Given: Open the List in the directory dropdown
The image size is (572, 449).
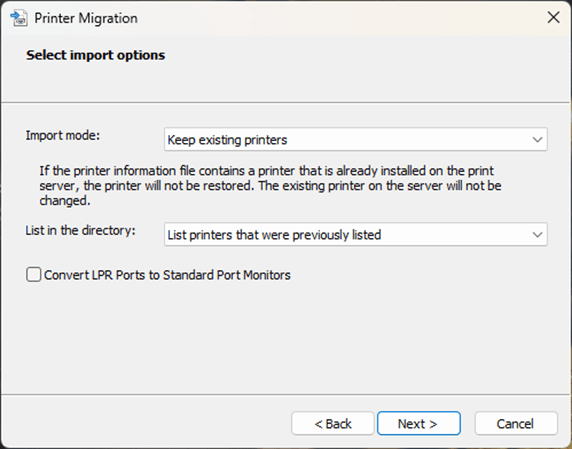Looking at the screenshot, I should click(x=356, y=234).
